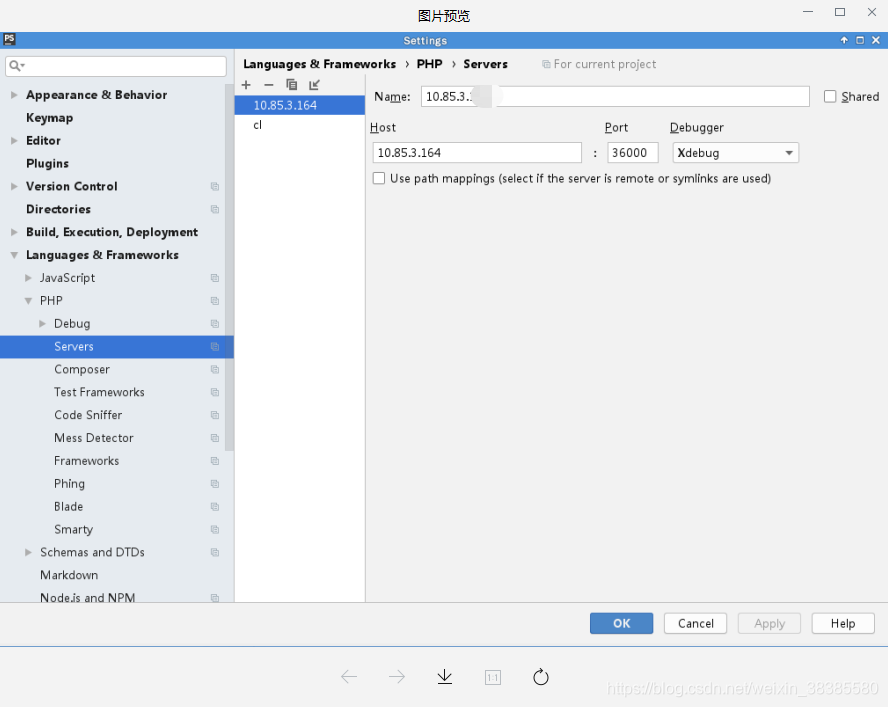Expand Build, Execution, Deployment arrow
Image resolution: width=888 pixels, height=707 pixels.
(x=14, y=232)
